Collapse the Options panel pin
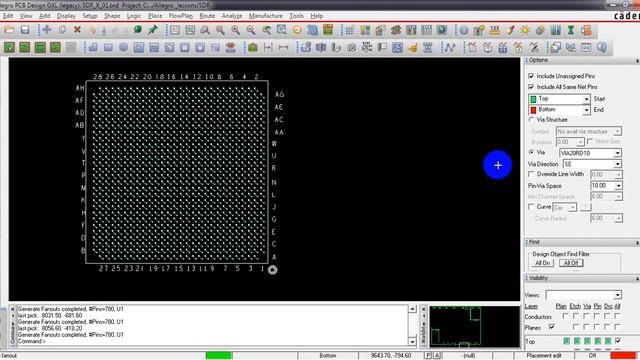 pos(637,60)
